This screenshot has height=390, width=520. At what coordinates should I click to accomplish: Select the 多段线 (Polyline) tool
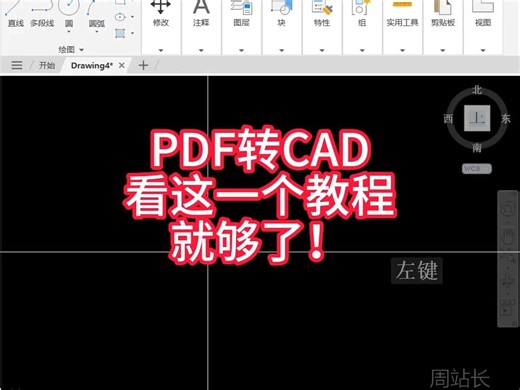[x=42, y=15]
